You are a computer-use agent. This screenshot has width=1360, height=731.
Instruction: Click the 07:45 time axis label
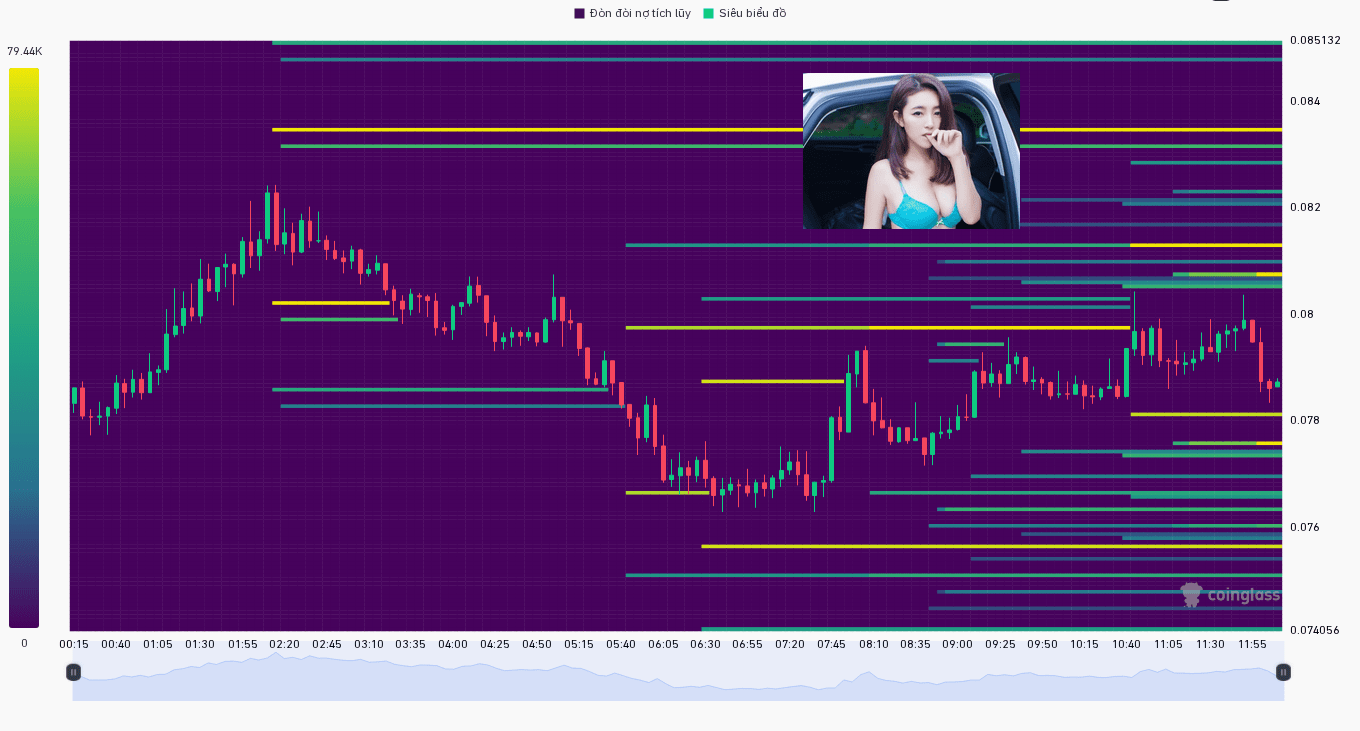(832, 644)
